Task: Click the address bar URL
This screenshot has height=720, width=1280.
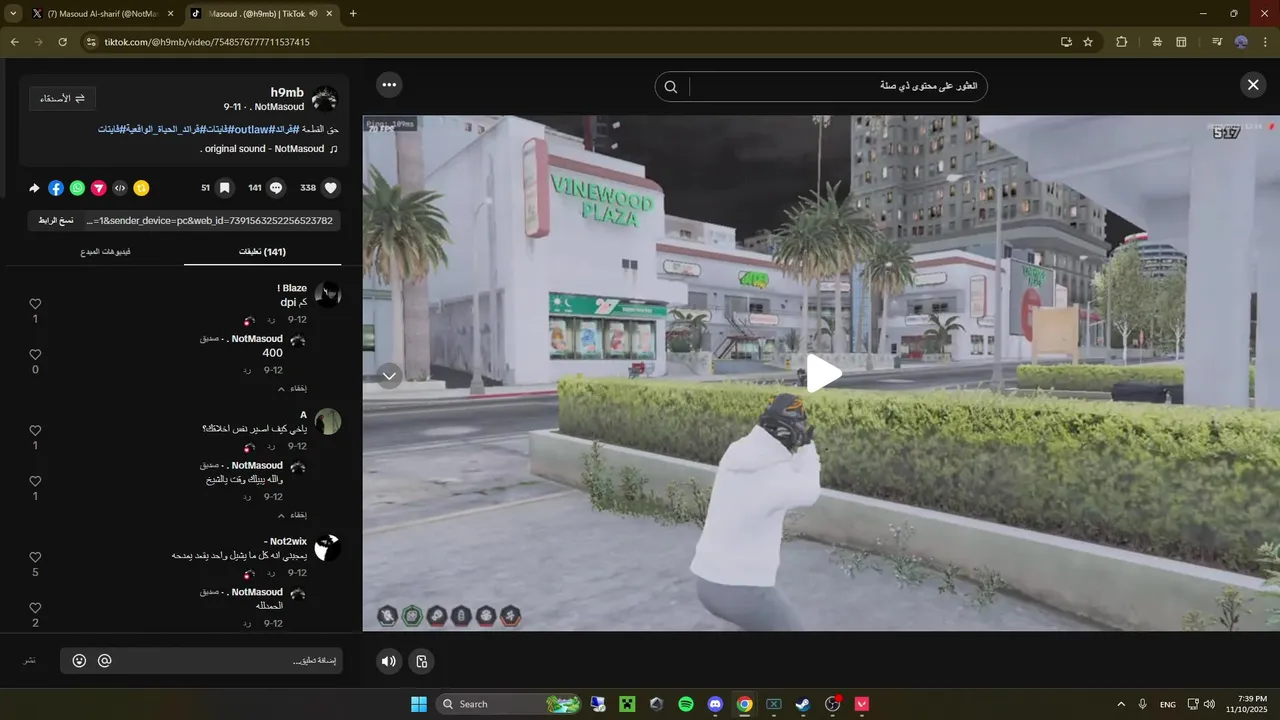Action: 207,42
